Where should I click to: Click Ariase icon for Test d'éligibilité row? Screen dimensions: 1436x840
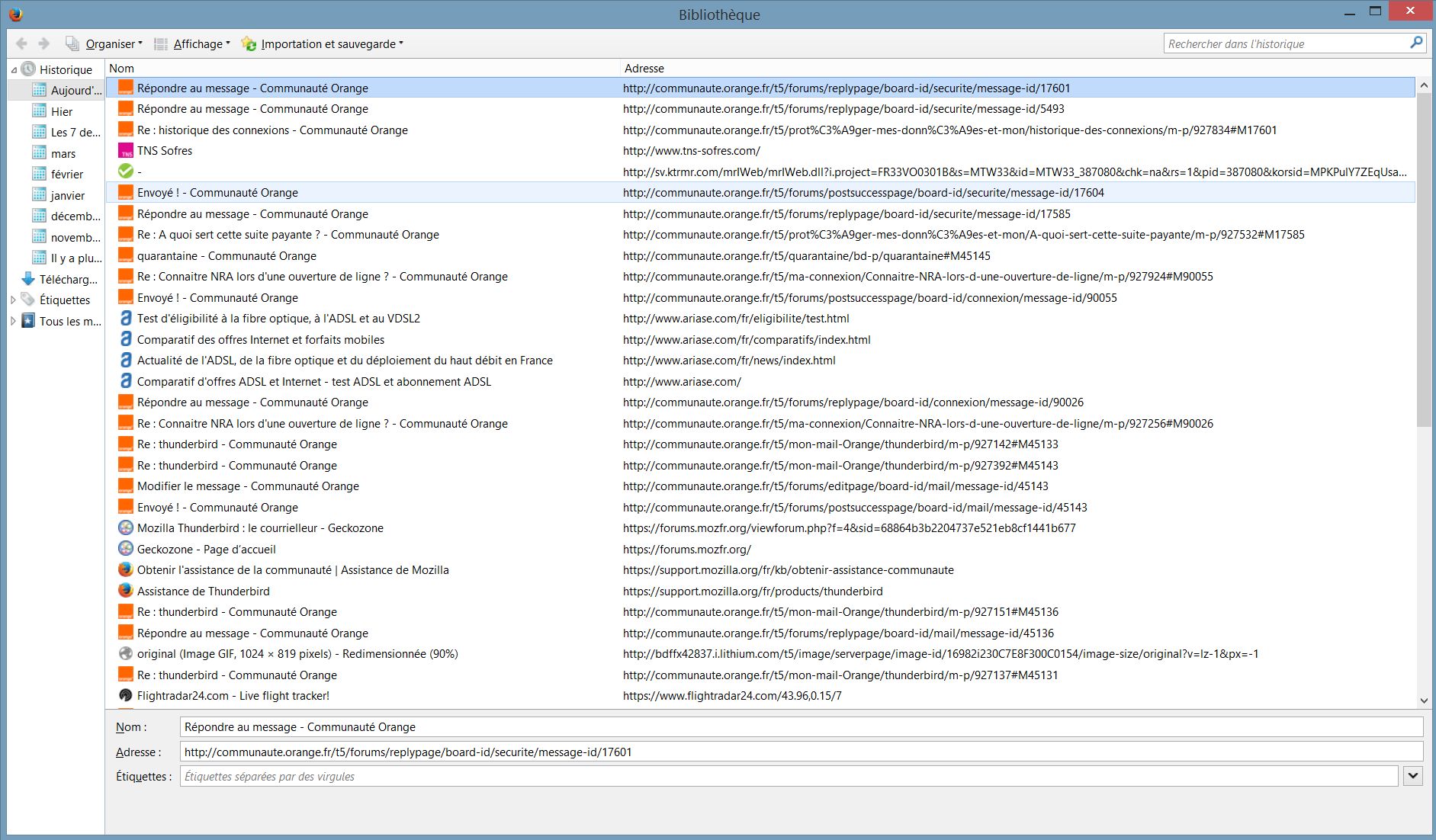(126, 319)
